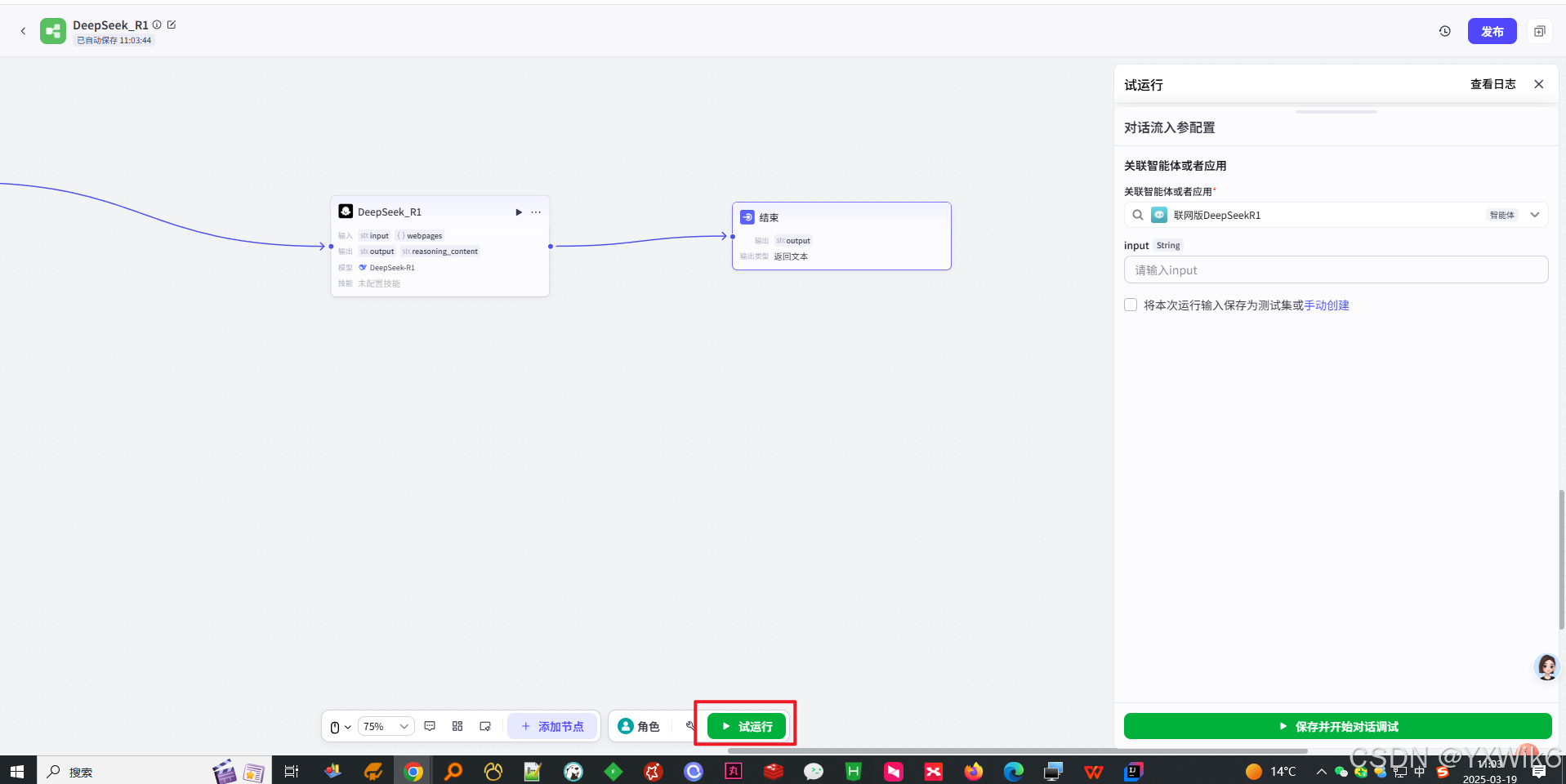Image resolution: width=1566 pixels, height=784 pixels.
Task: Show hidden system tray icons
Action: point(1321,771)
